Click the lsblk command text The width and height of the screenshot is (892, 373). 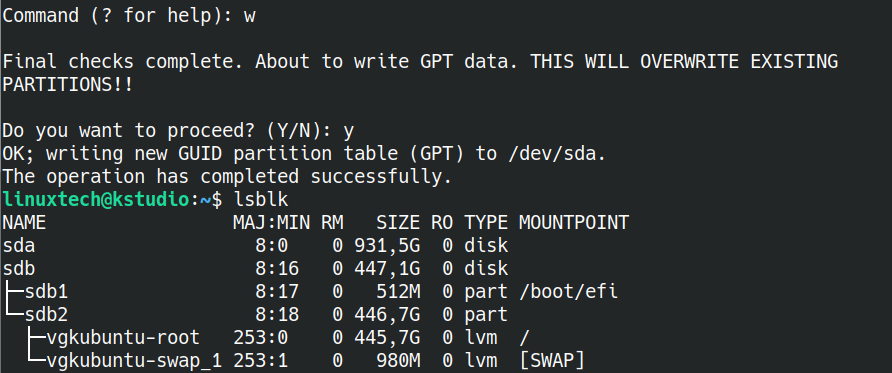261,200
